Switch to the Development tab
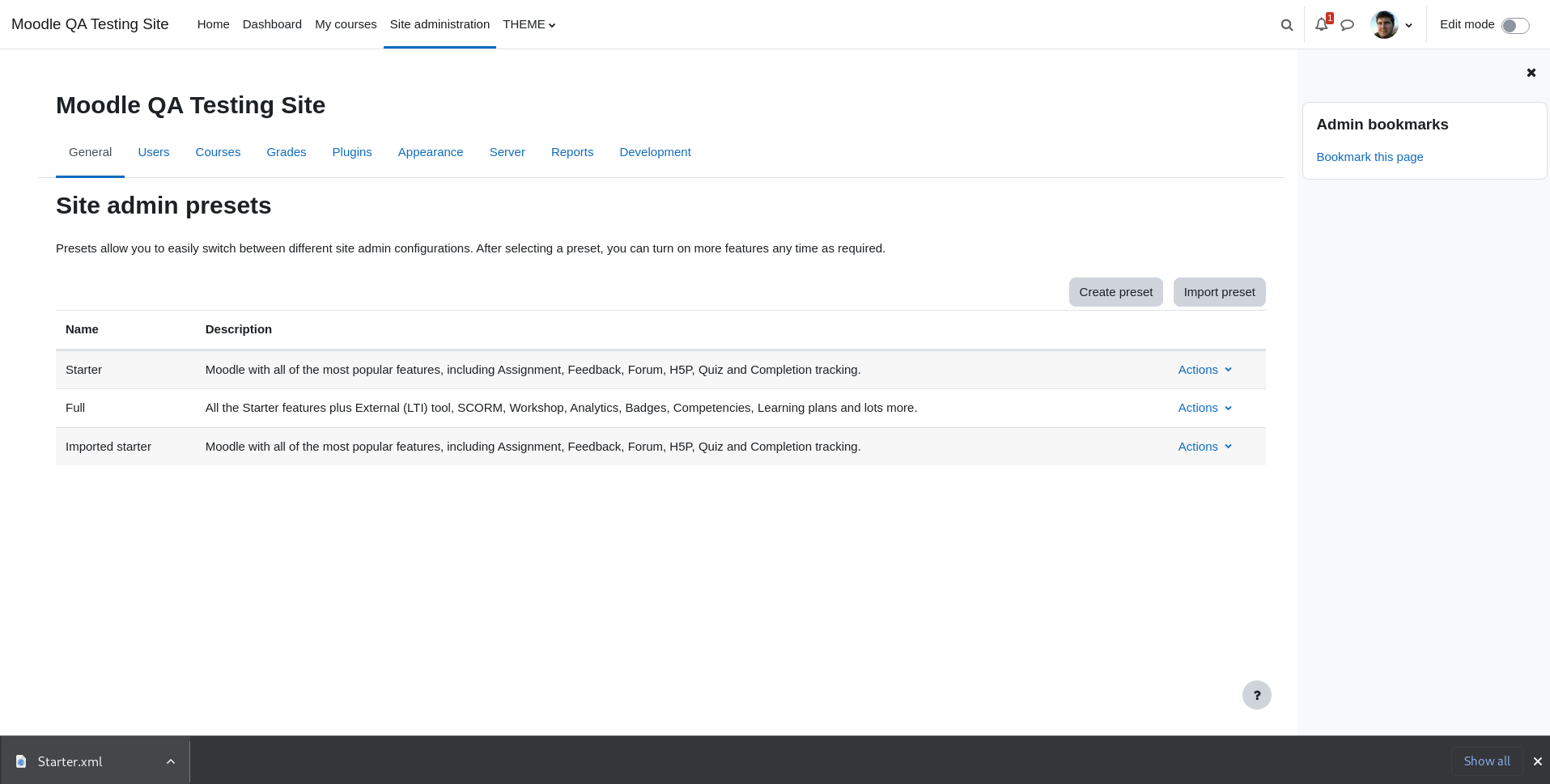The height and width of the screenshot is (784, 1550). pyautogui.click(x=655, y=152)
